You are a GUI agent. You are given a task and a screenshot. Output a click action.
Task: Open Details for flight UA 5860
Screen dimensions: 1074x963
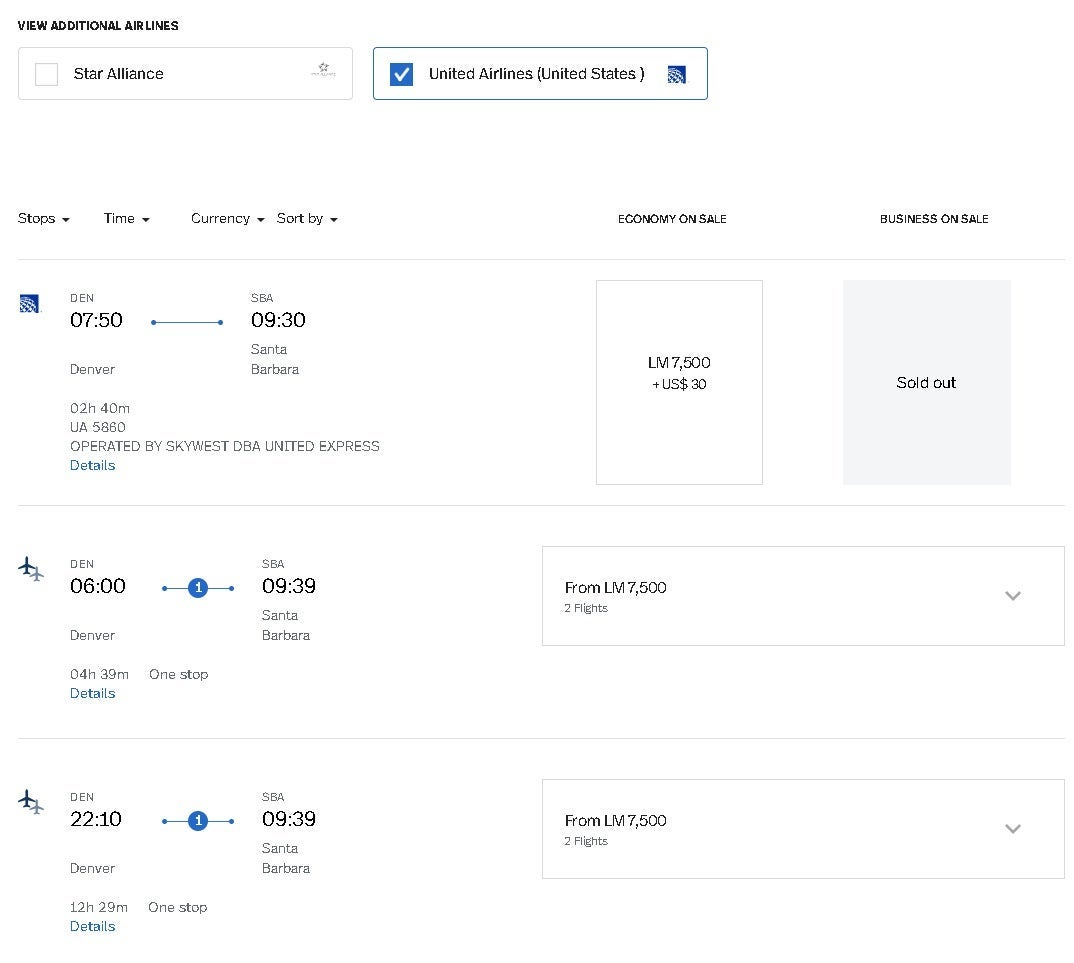tap(92, 466)
